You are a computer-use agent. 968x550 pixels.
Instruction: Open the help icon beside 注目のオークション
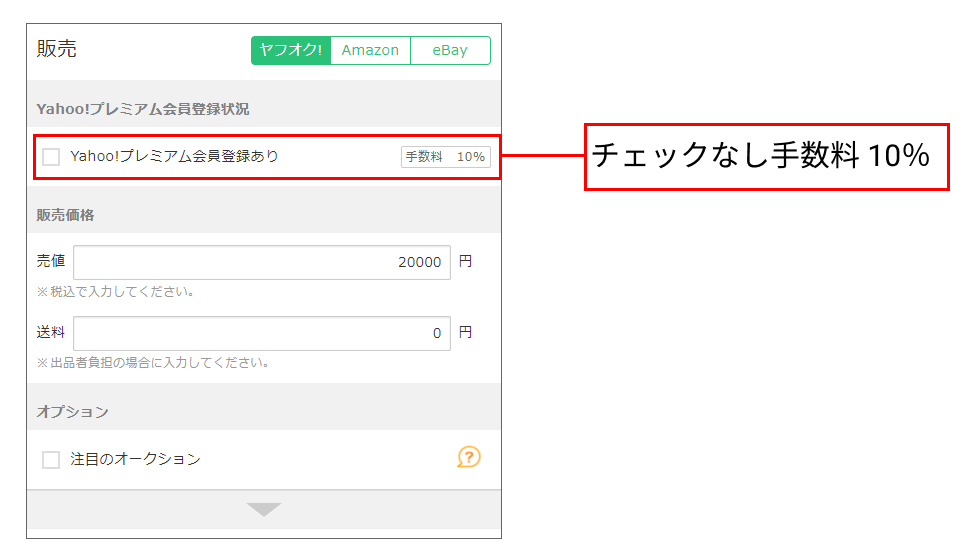469,457
